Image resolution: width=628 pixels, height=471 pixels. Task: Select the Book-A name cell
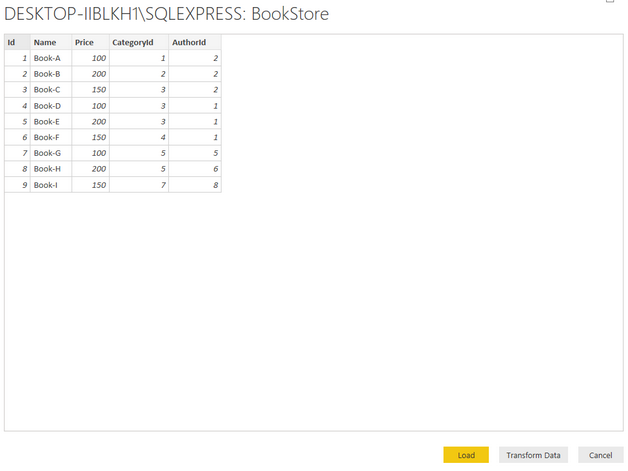(x=49, y=59)
